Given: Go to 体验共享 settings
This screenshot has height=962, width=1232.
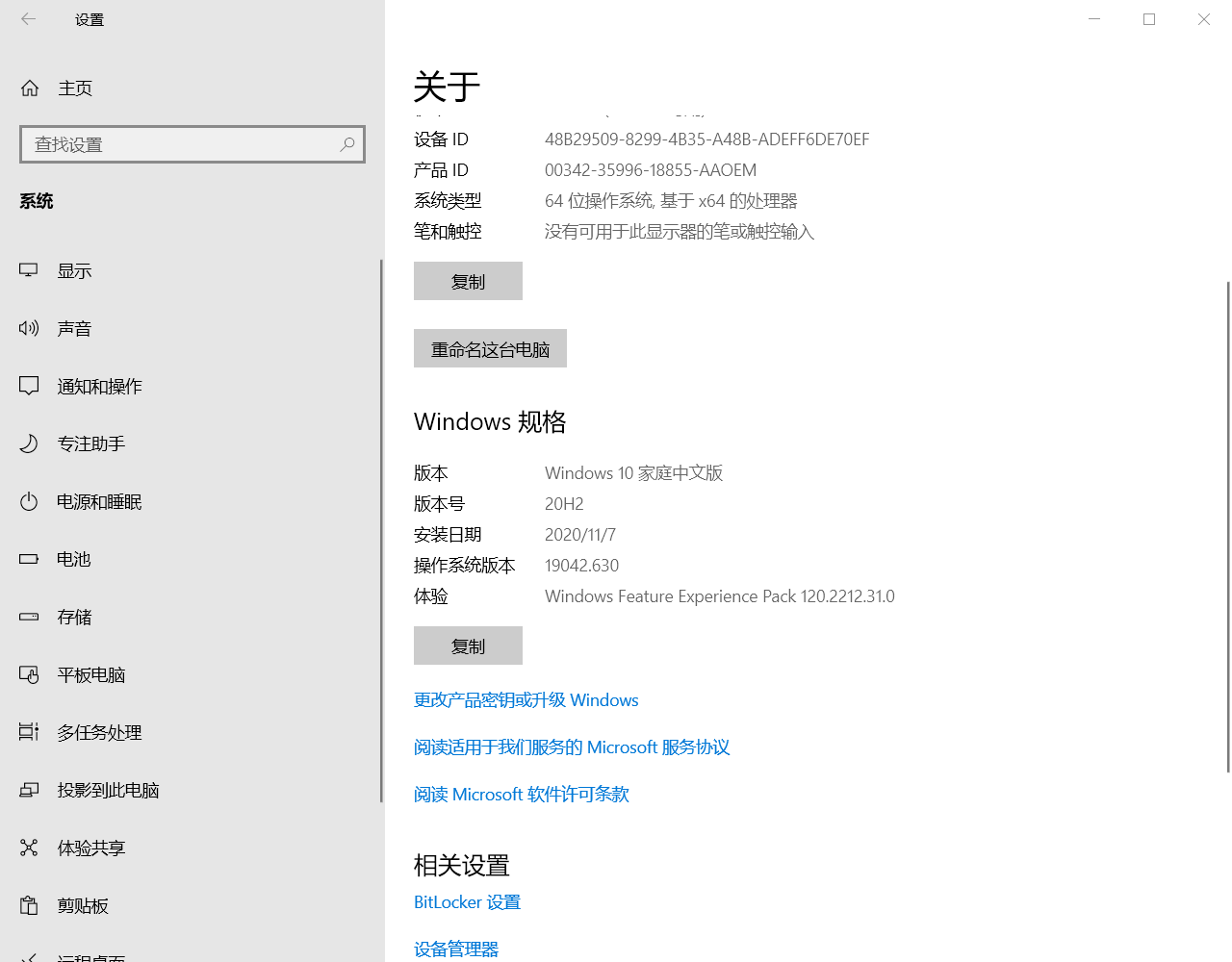Looking at the screenshot, I should [x=91, y=848].
